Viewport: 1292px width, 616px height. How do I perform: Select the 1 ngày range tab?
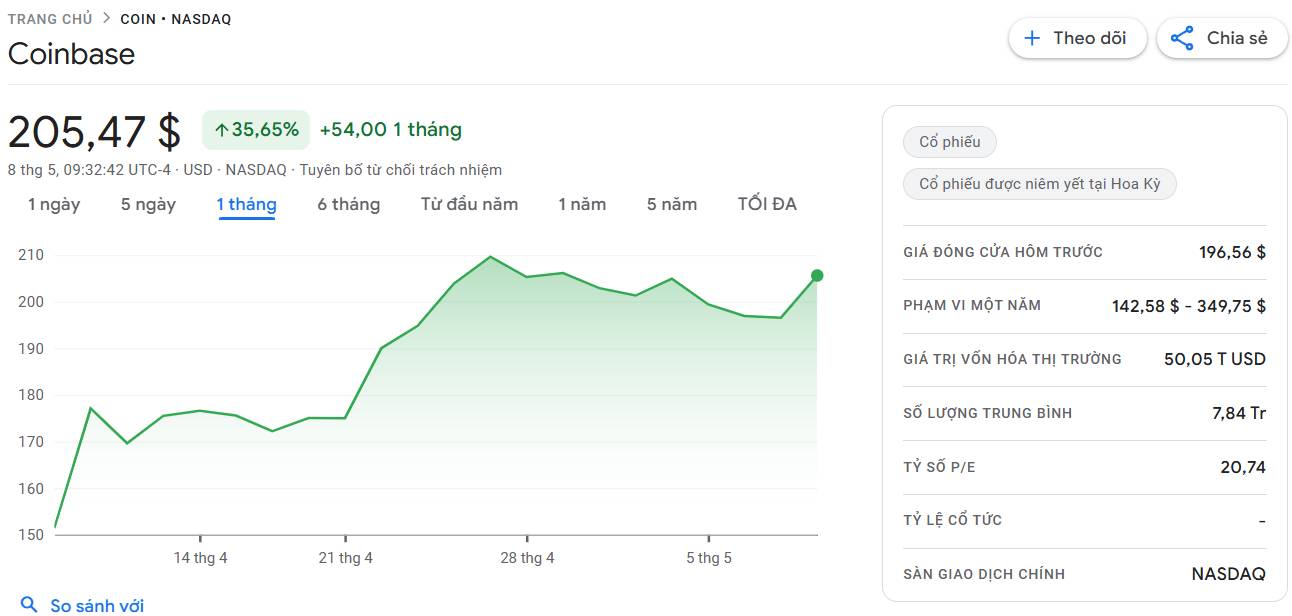(x=54, y=204)
